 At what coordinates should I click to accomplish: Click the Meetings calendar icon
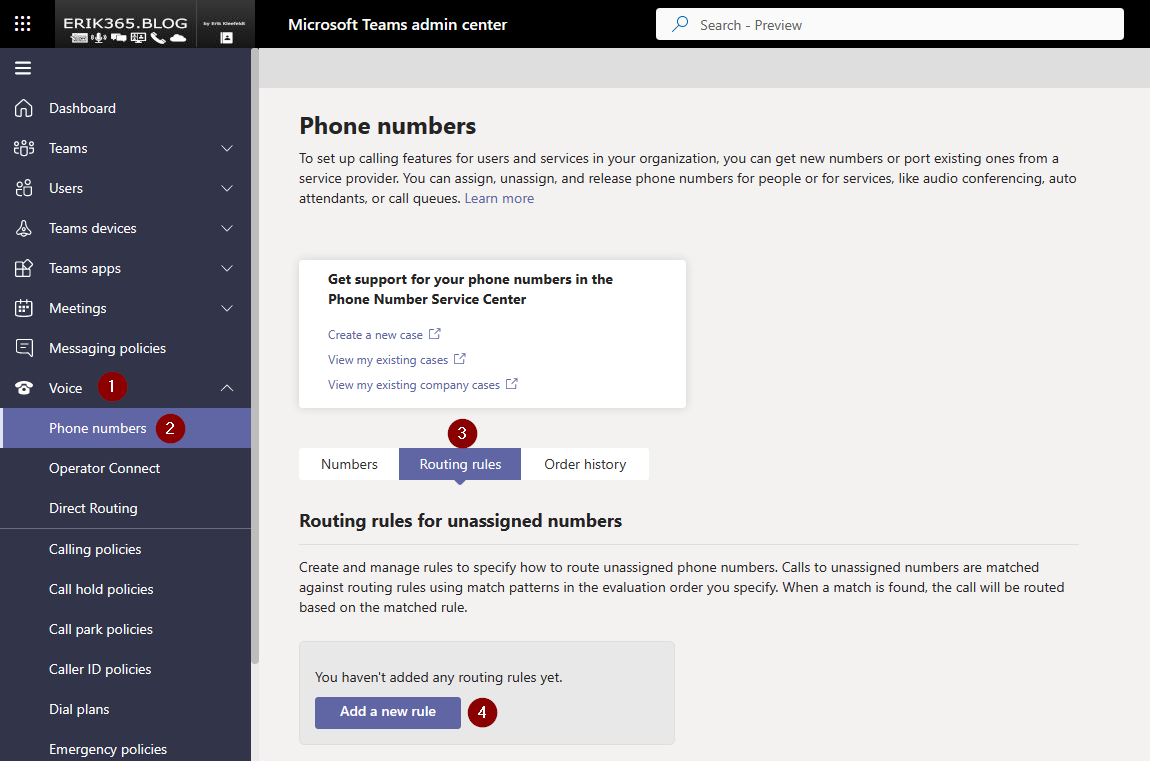pyautogui.click(x=24, y=308)
